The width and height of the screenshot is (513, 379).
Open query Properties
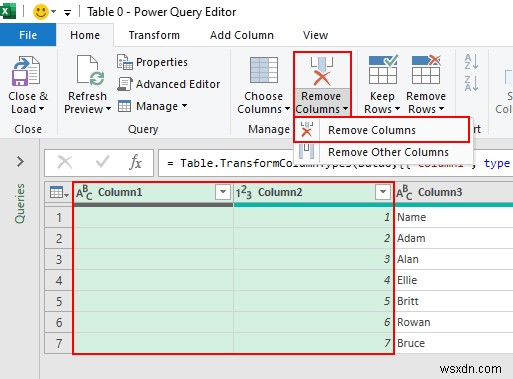tap(152, 62)
